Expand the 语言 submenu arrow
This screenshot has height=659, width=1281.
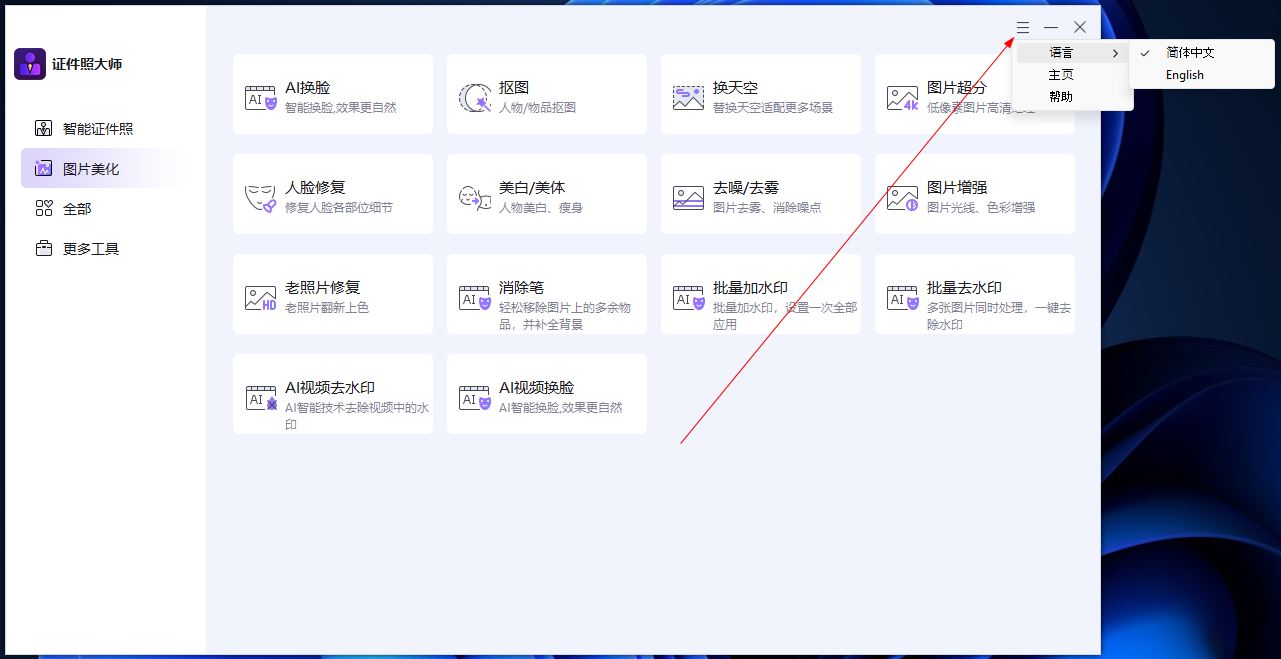click(x=1115, y=53)
